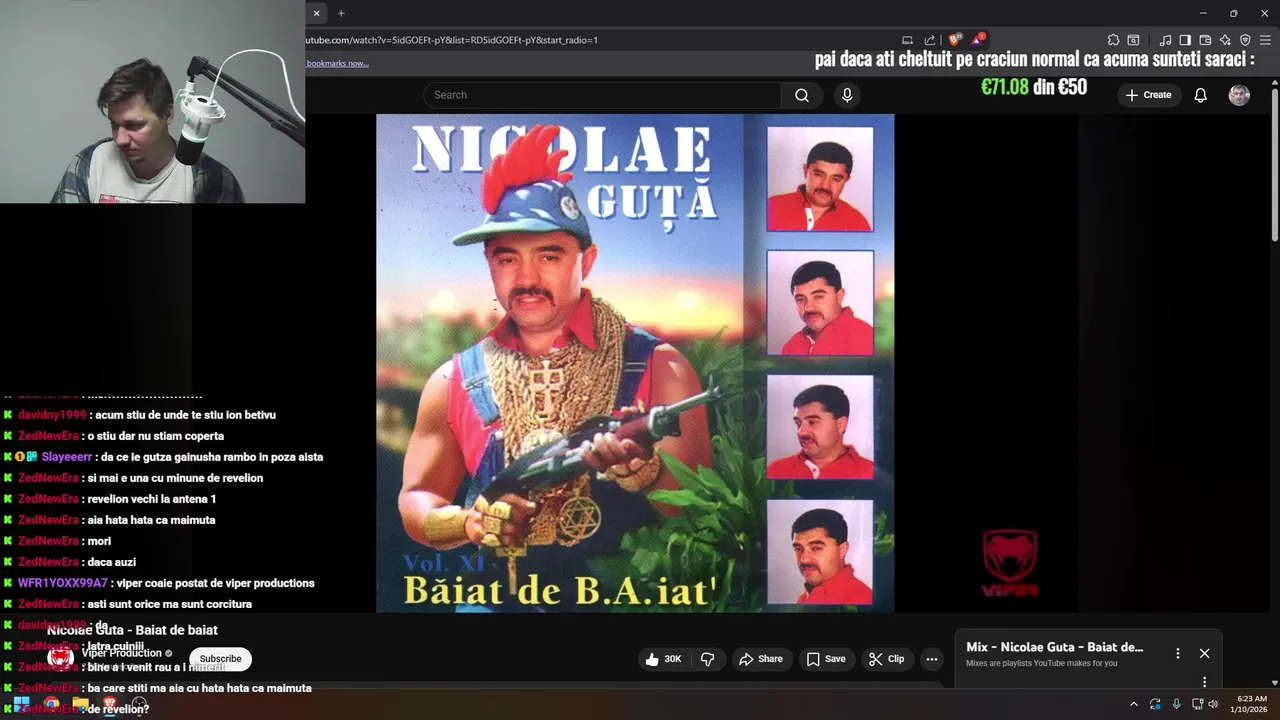Image resolution: width=1280 pixels, height=720 pixels.
Task: Open Mix - Nicolae Guta playlist title
Action: (x=1054, y=647)
